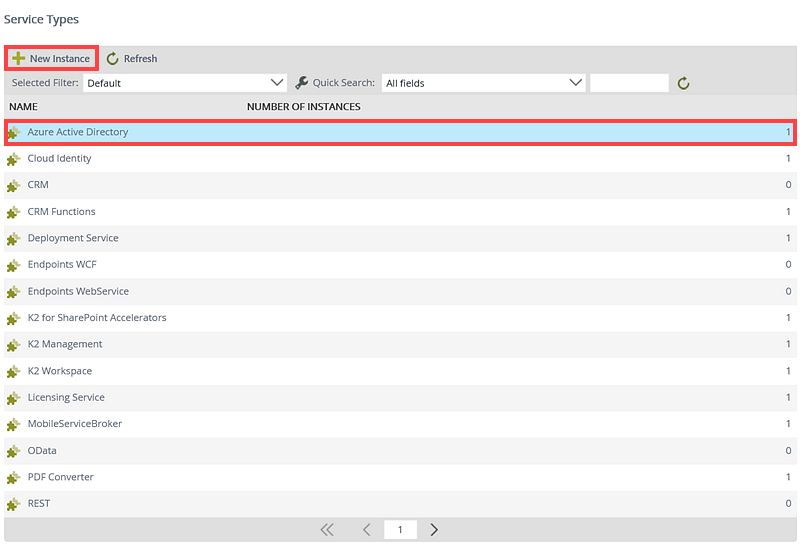Select the OData service type

tap(400, 451)
